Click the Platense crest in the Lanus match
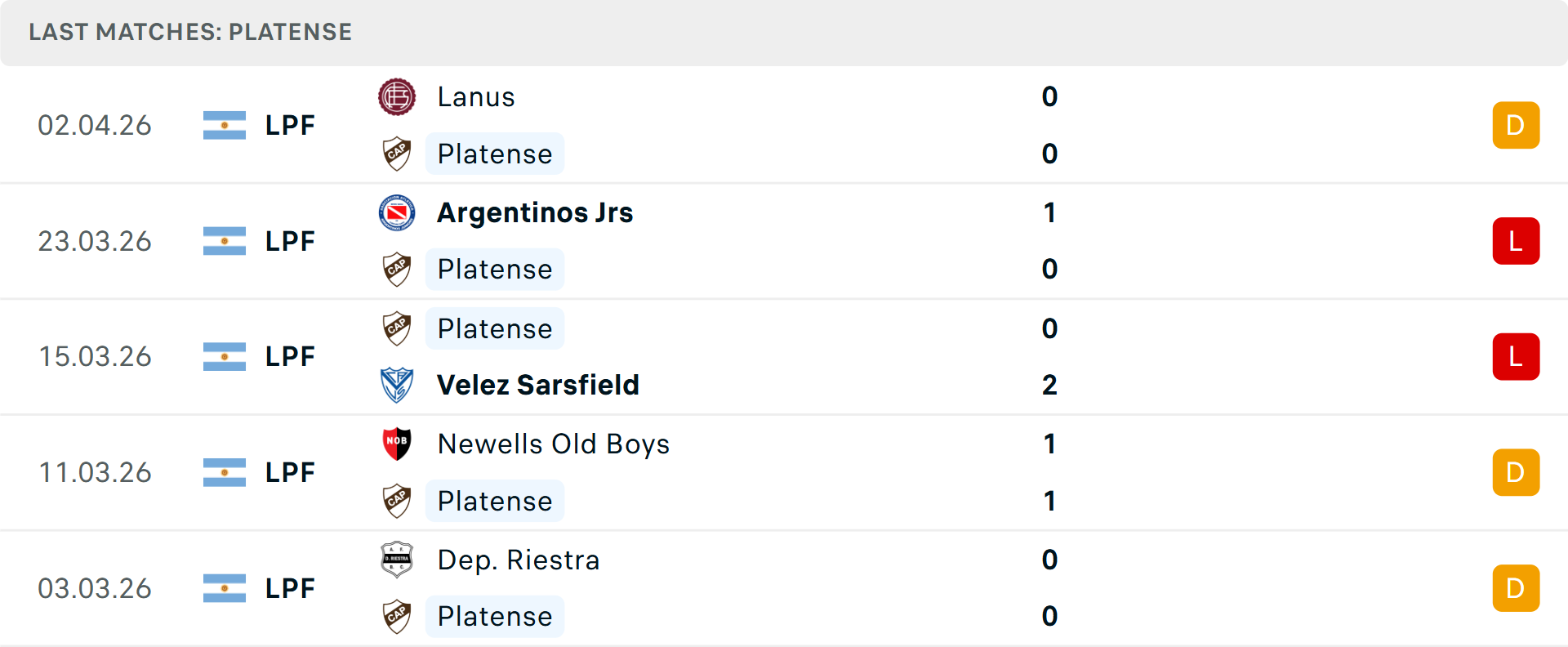The image size is (1568, 647). click(397, 154)
